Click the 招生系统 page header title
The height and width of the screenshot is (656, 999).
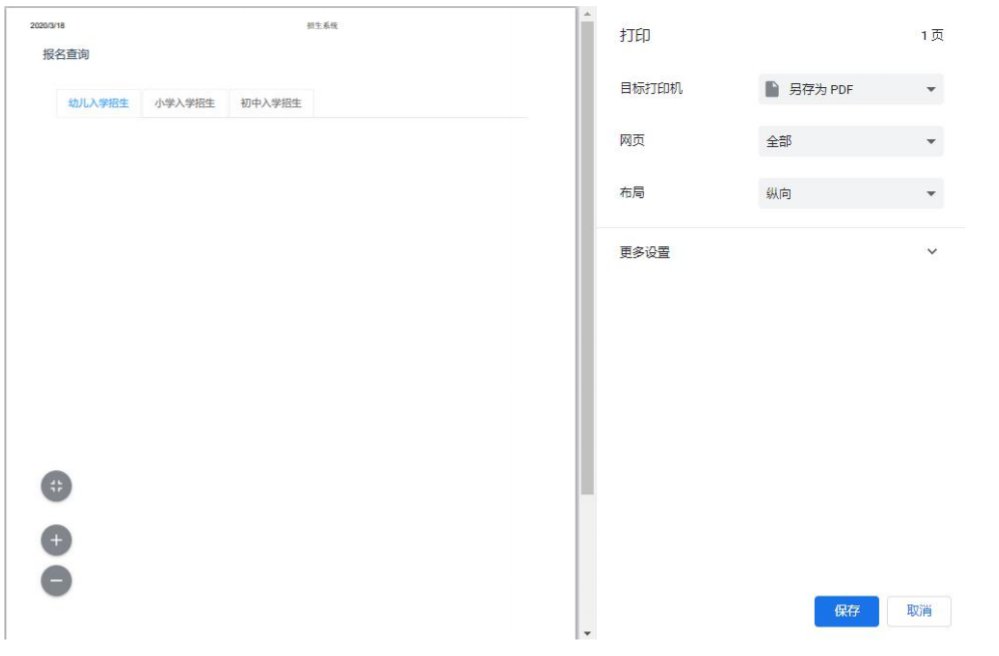pyautogui.click(x=322, y=25)
